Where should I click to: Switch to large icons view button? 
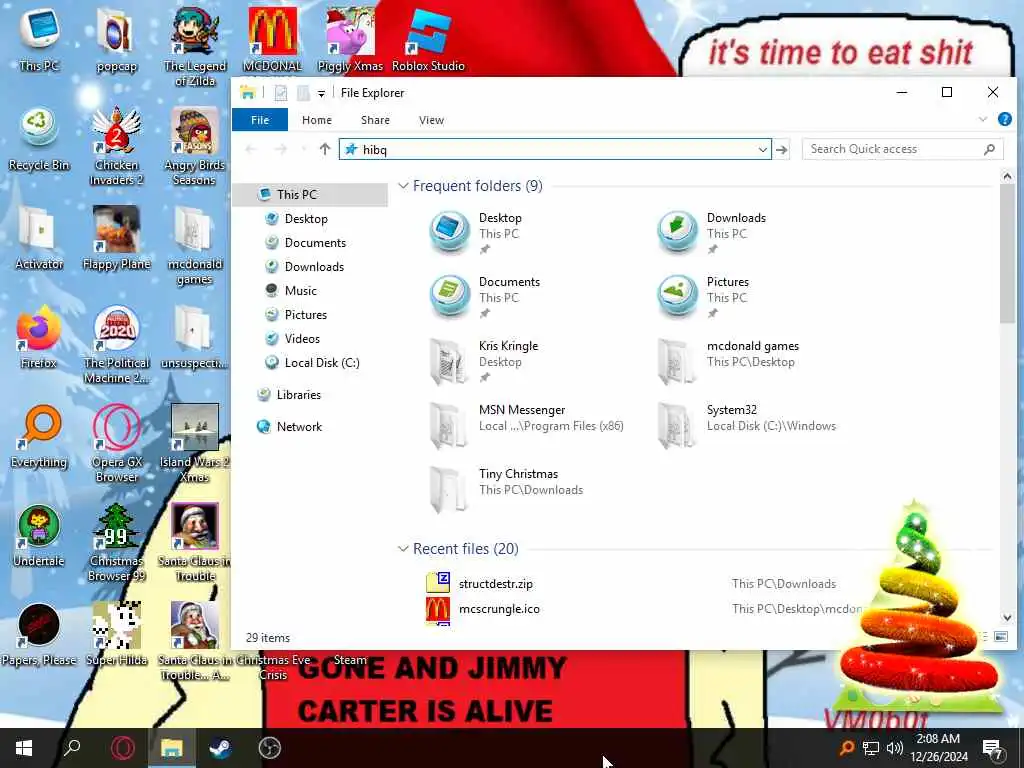1000,637
